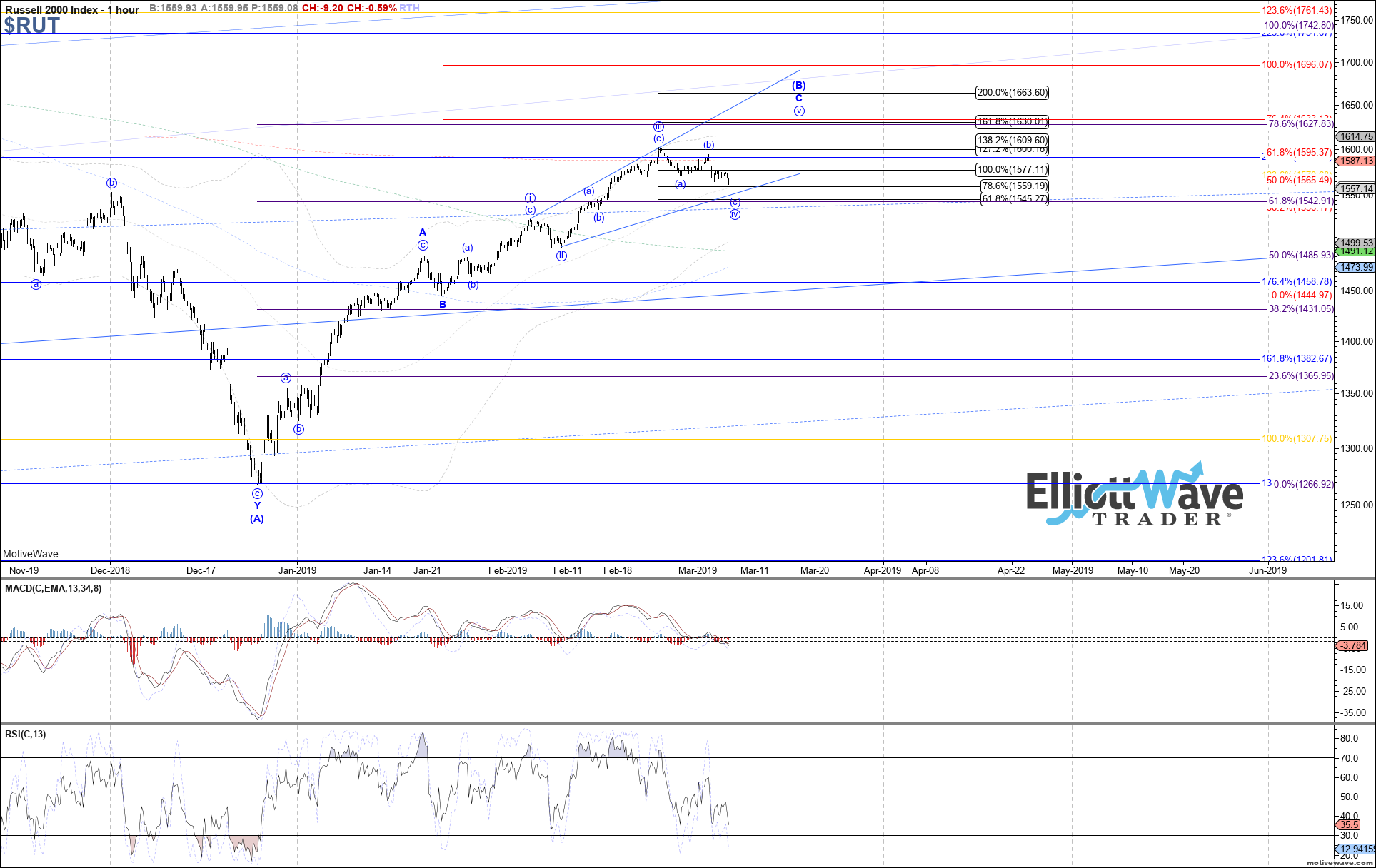Click the red 0.0%(1444.97) level label
This screenshot has height=868, width=1376.
(1302, 296)
